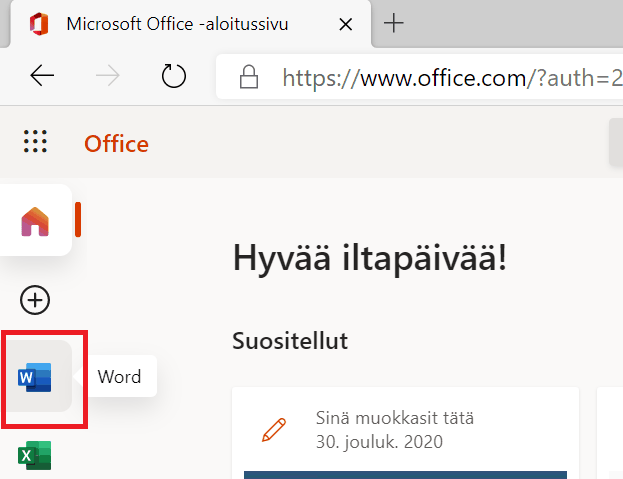View site security lock info

(249, 77)
